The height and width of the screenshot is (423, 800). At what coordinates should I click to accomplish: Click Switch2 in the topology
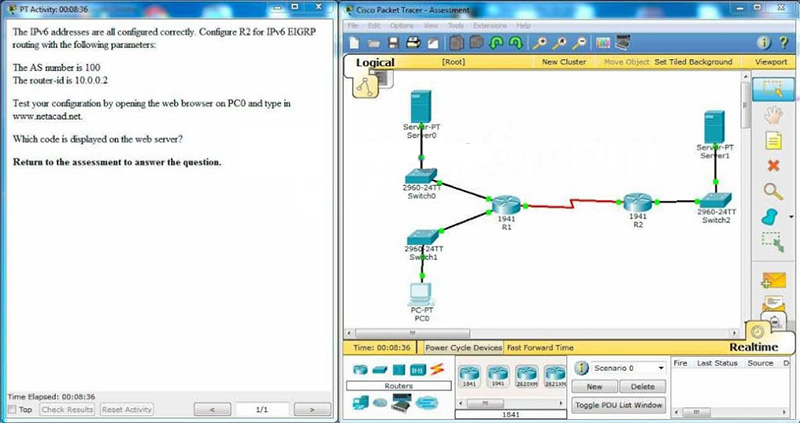coord(715,200)
